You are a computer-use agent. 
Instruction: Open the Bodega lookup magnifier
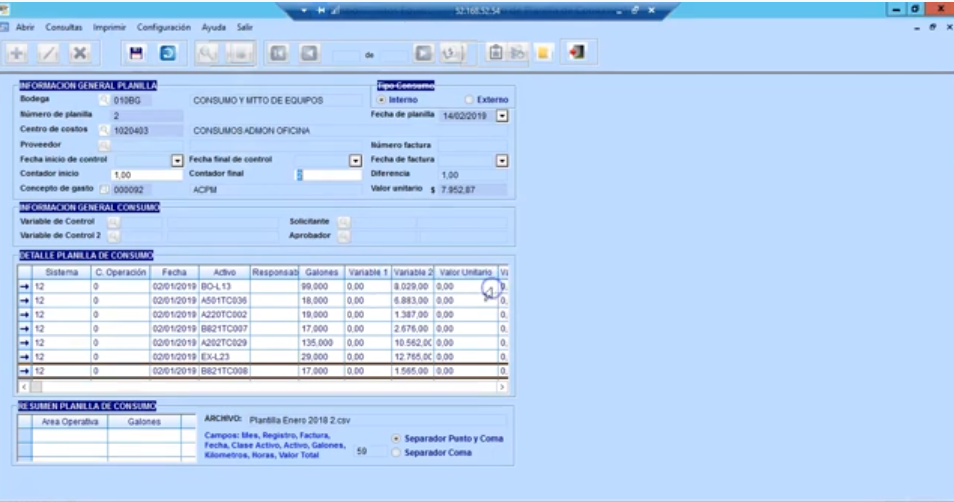(104, 100)
